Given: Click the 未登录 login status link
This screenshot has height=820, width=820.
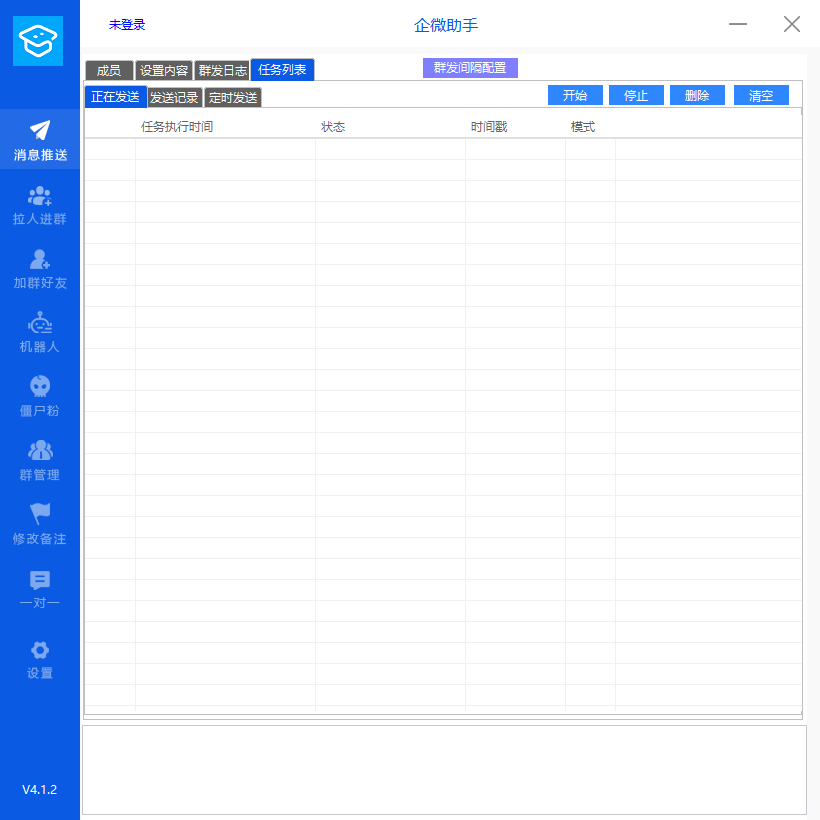Looking at the screenshot, I should pyautogui.click(x=127, y=25).
